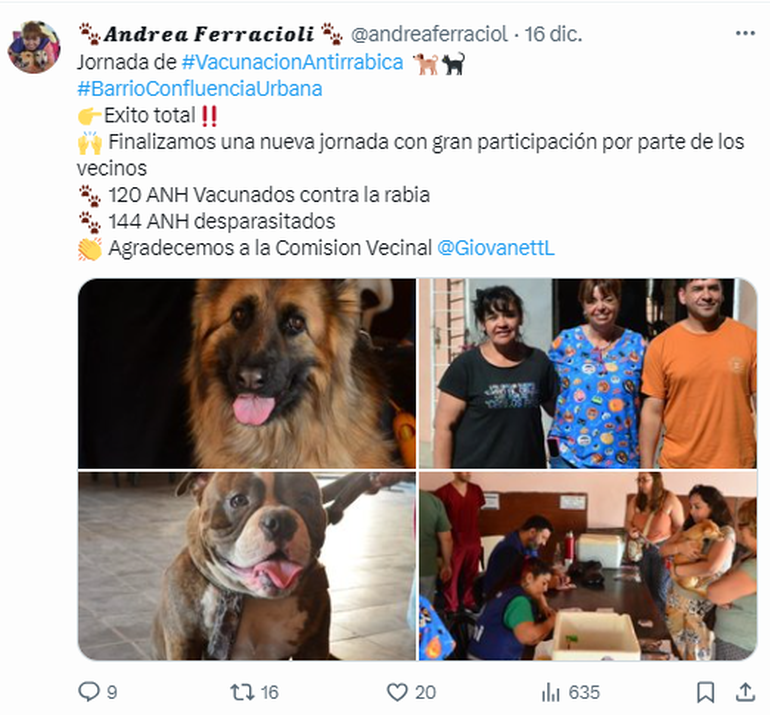Click the 16 retweets count

point(269,692)
